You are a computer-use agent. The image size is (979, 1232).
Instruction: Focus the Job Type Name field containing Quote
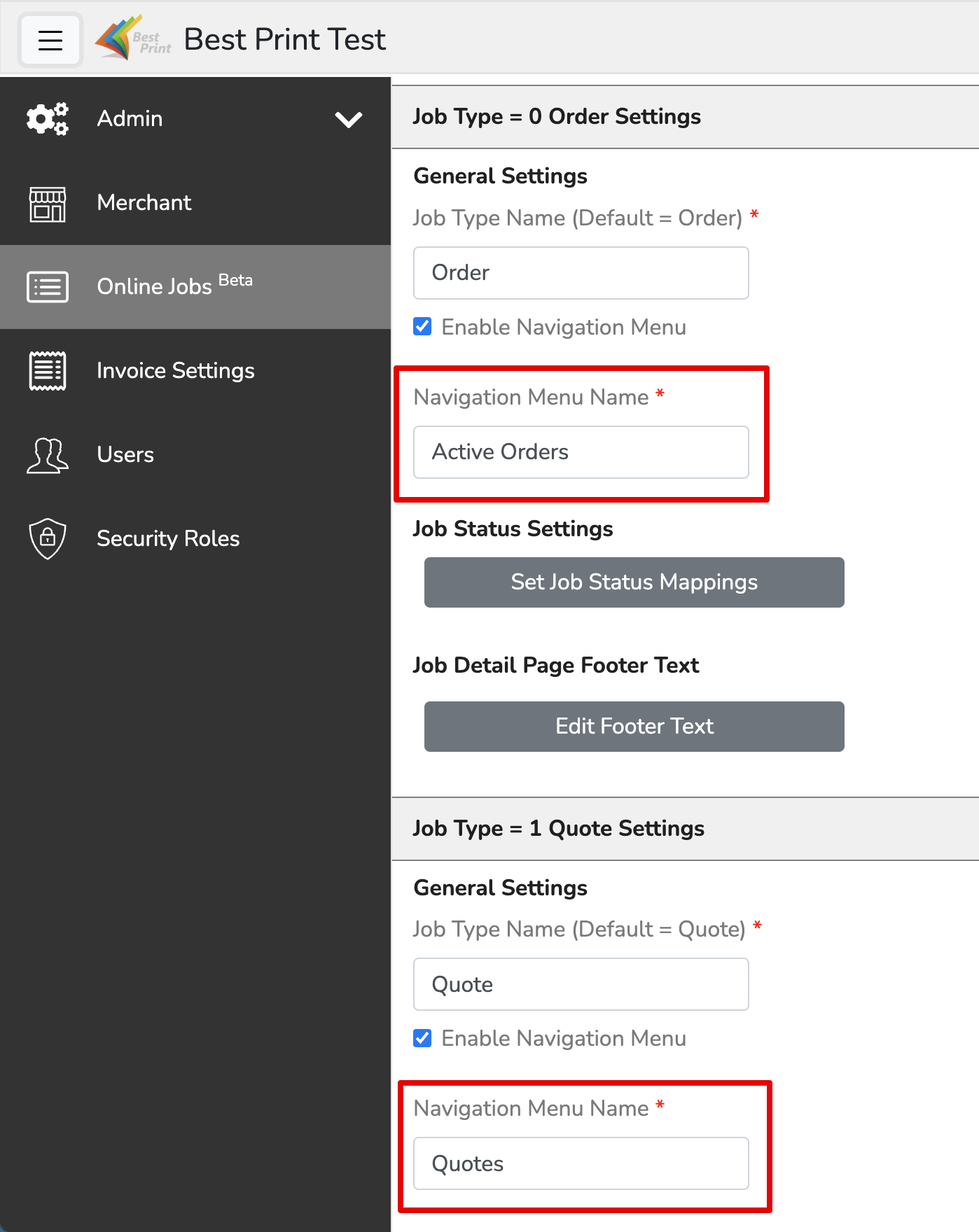pyautogui.click(x=581, y=984)
